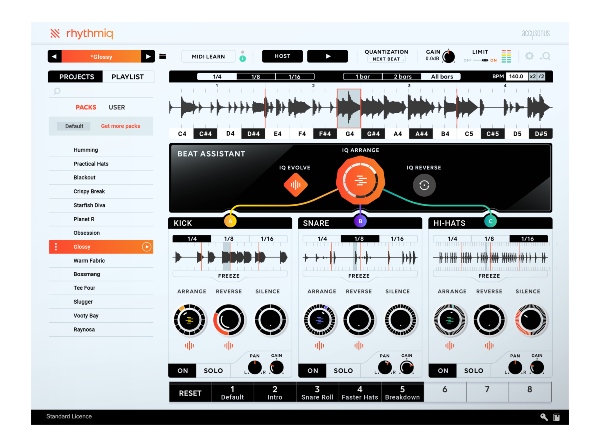The width and height of the screenshot is (600, 448).
Task: Click the MIDI Learn info indicator
Action: (x=243, y=58)
